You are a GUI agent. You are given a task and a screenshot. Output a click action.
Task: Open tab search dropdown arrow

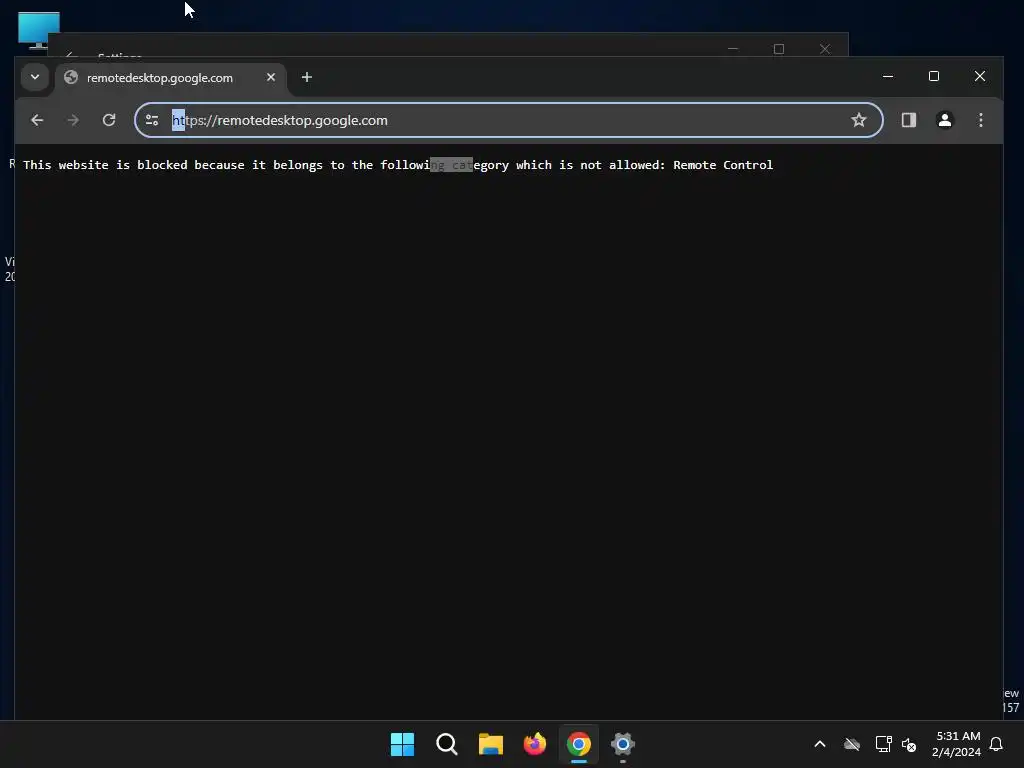pos(35,77)
